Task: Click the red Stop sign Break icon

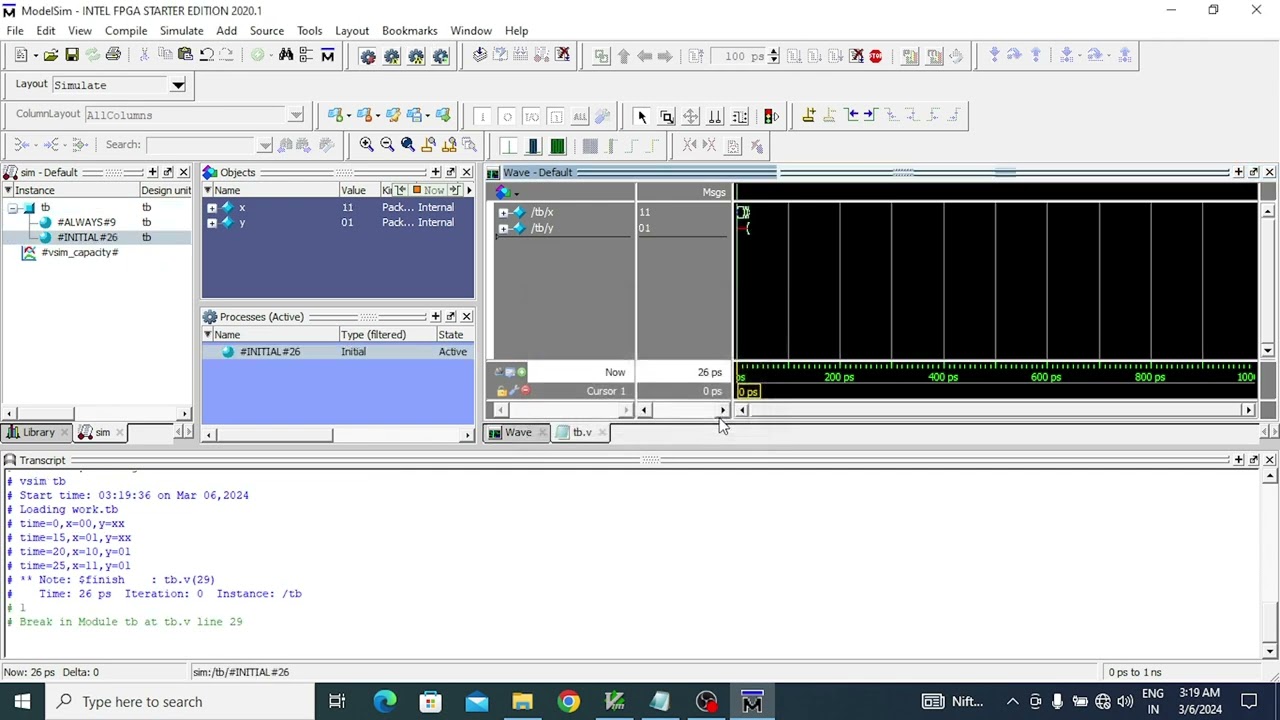Action: [x=876, y=56]
